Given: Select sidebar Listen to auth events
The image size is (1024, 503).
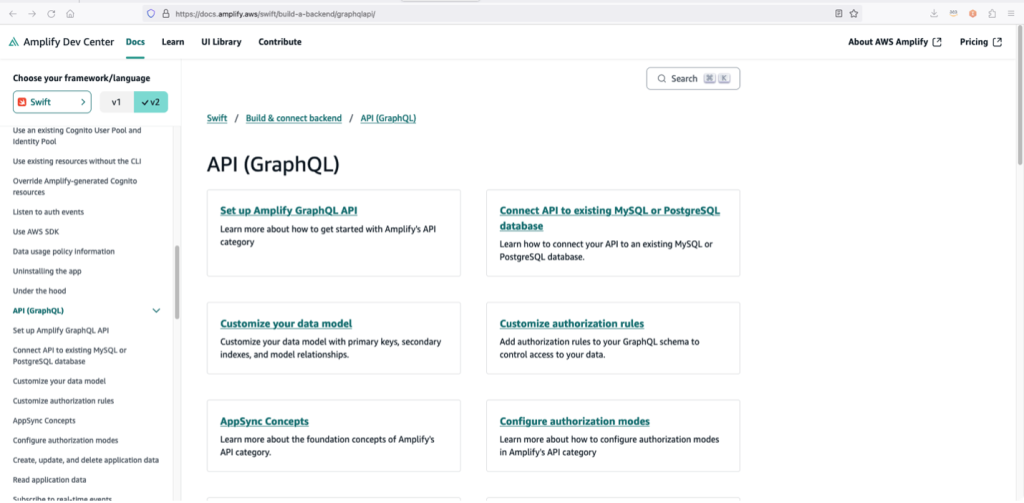Looking at the screenshot, I should [x=48, y=212].
